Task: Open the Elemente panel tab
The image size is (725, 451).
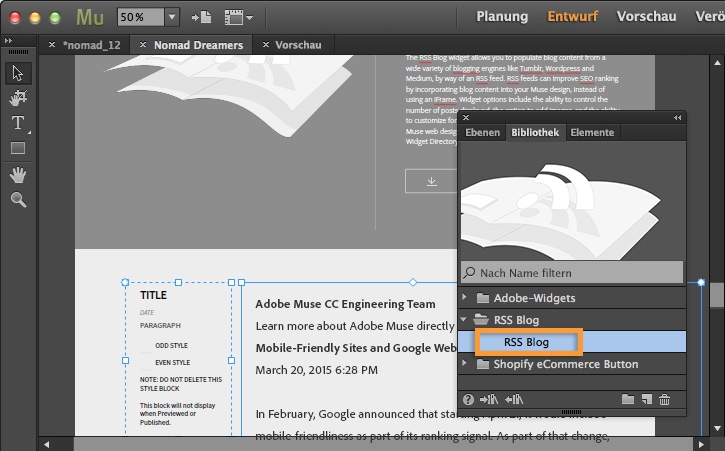Action: coord(592,132)
